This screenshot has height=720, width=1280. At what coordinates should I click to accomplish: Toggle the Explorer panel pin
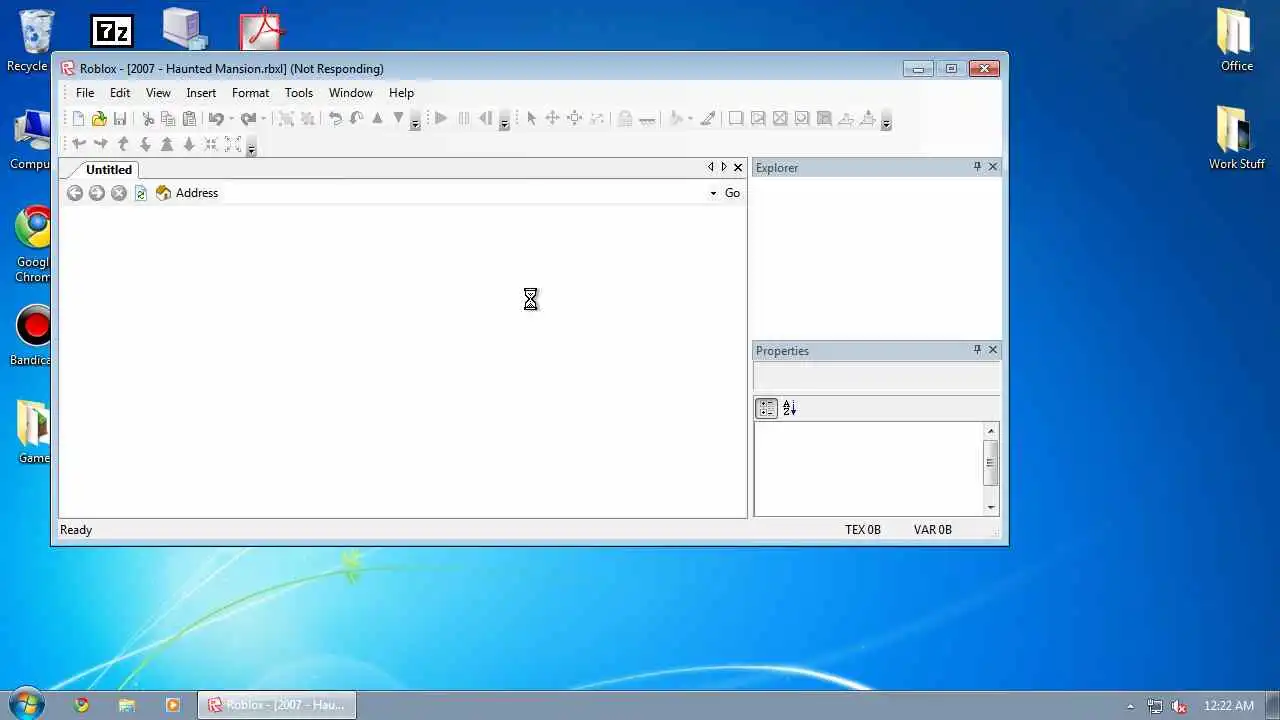[977, 167]
